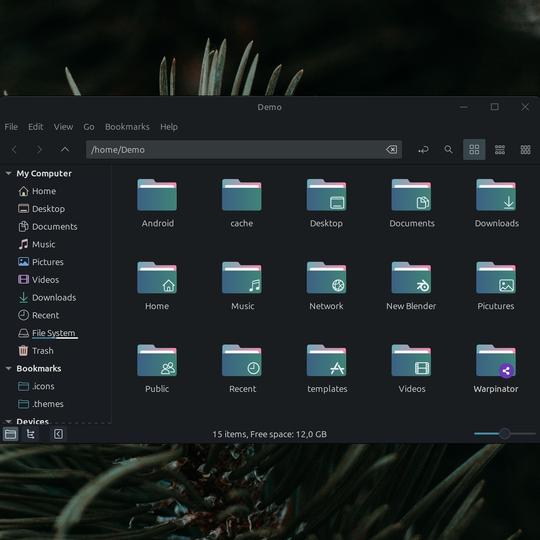Open the File menu
This screenshot has width=540, height=540.
pos(11,127)
